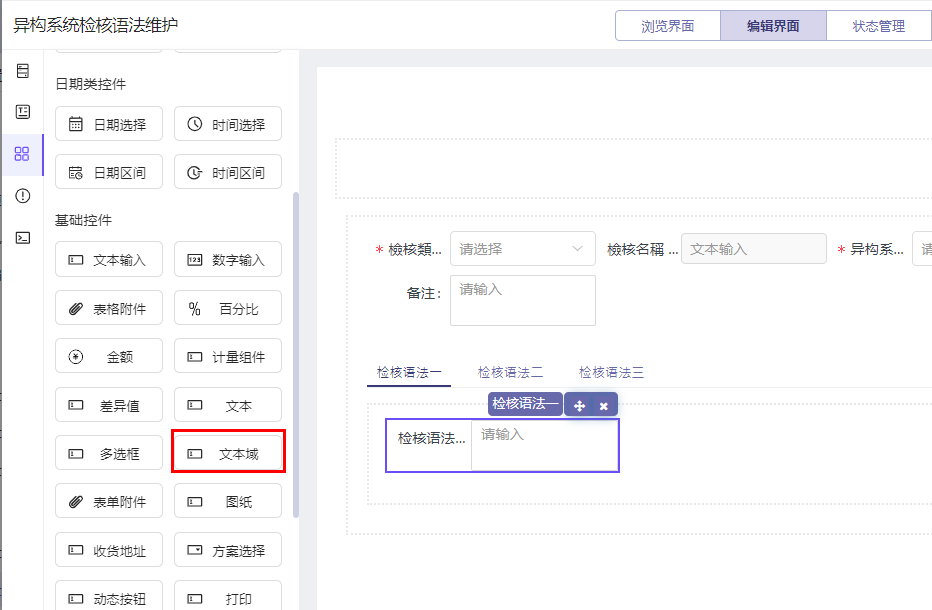Click icon on 收货地址 control

(x=75, y=550)
